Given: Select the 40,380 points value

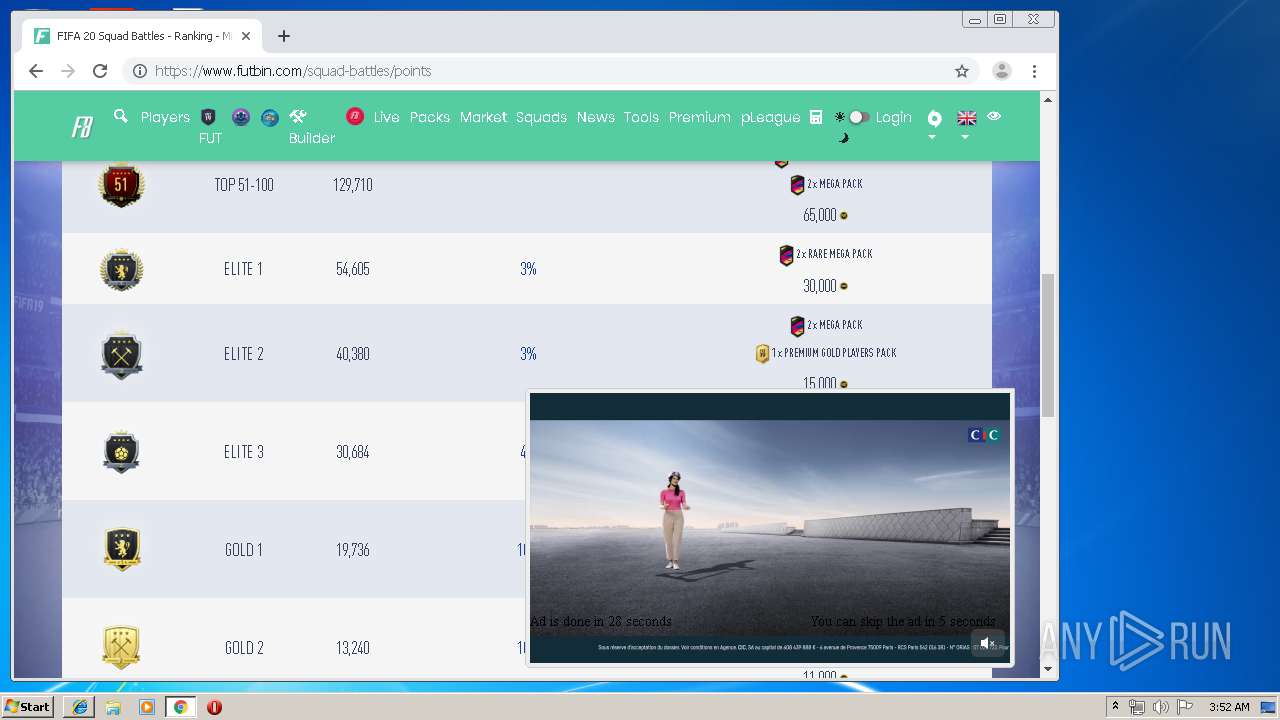Looking at the screenshot, I should click(352, 354).
